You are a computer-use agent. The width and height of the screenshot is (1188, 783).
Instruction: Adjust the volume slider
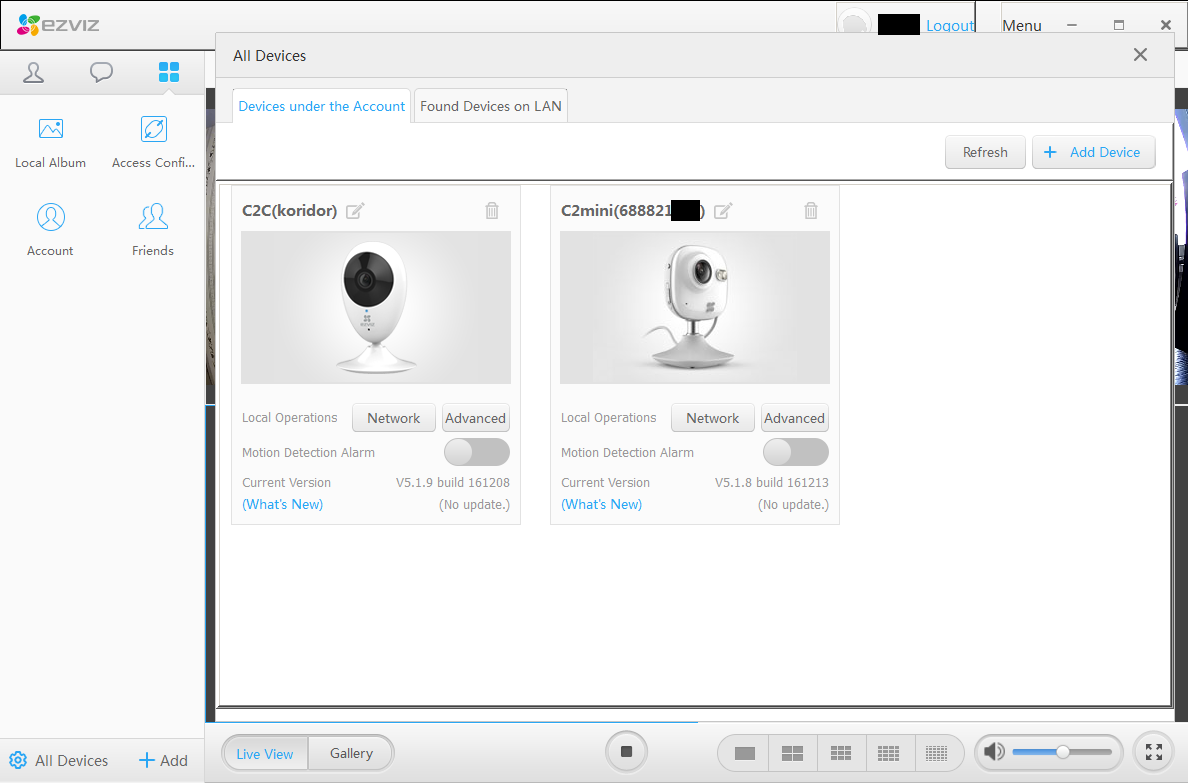tap(1062, 752)
